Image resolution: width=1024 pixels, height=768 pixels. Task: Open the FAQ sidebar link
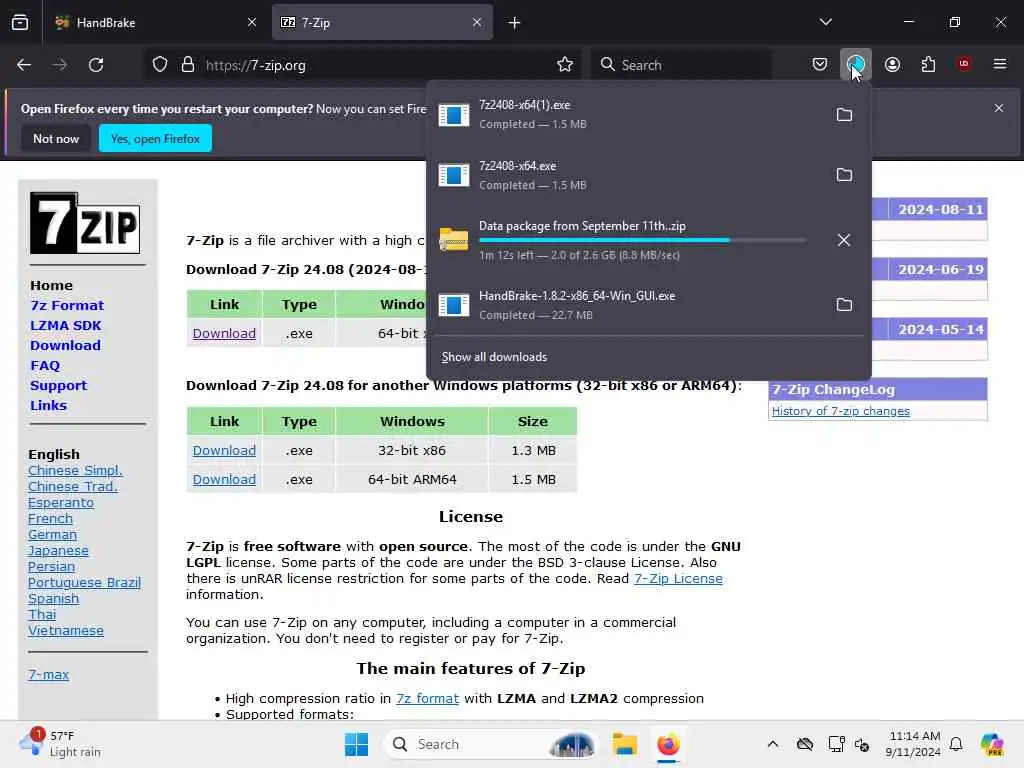point(44,366)
